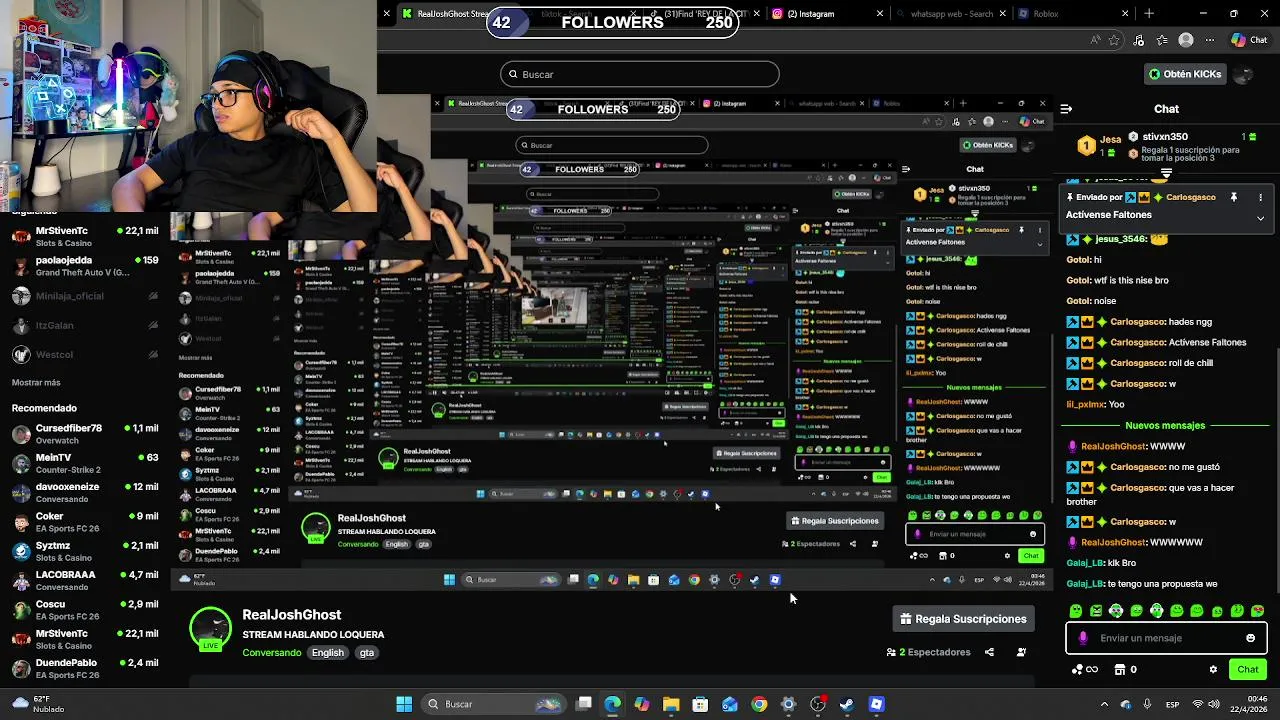
Task: Open Google Chrome from the taskbar
Action: click(759, 704)
